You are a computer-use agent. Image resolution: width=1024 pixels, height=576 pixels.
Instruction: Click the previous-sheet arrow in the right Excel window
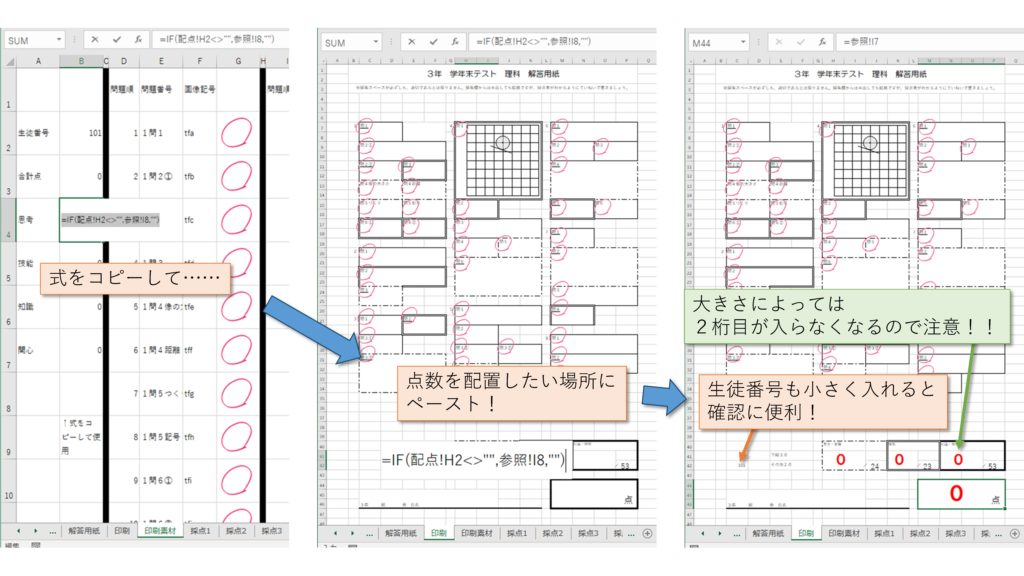[703, 534]
